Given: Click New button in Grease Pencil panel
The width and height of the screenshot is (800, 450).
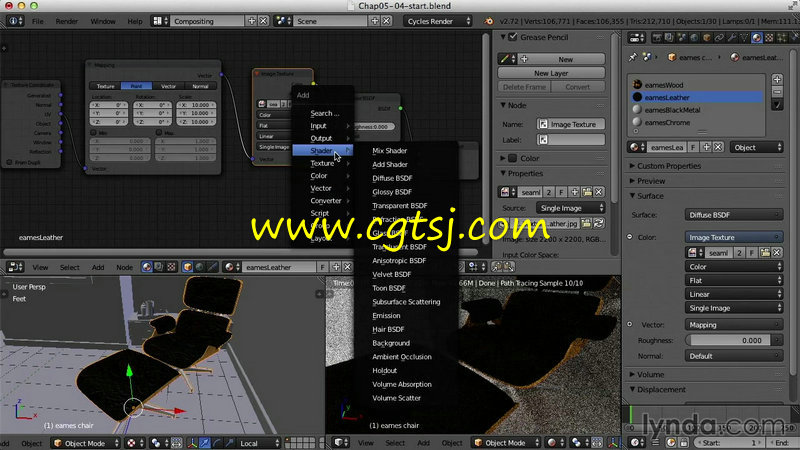Looking at the screenshot, I should 565,59.
